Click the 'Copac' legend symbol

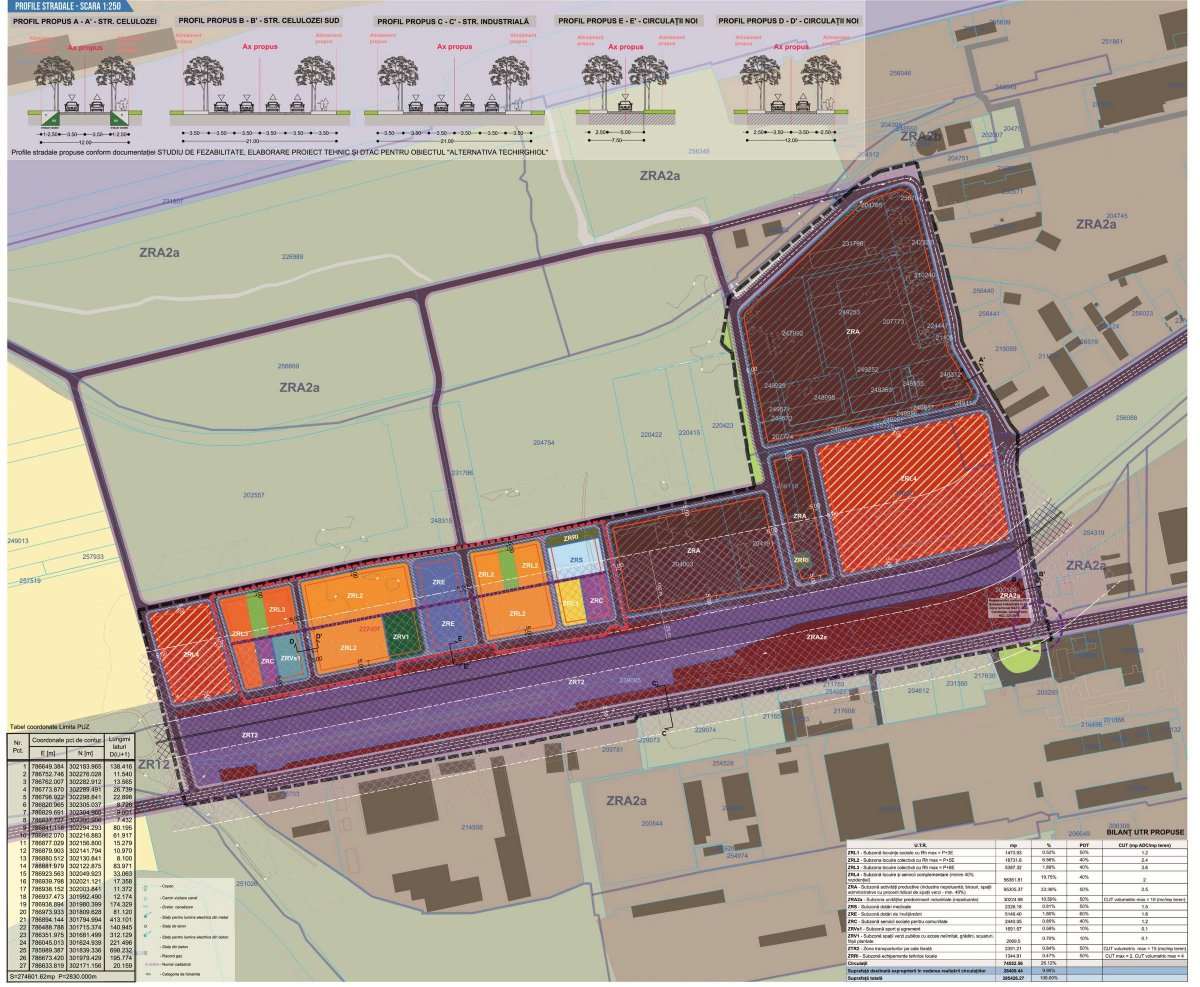pos(144,886)
